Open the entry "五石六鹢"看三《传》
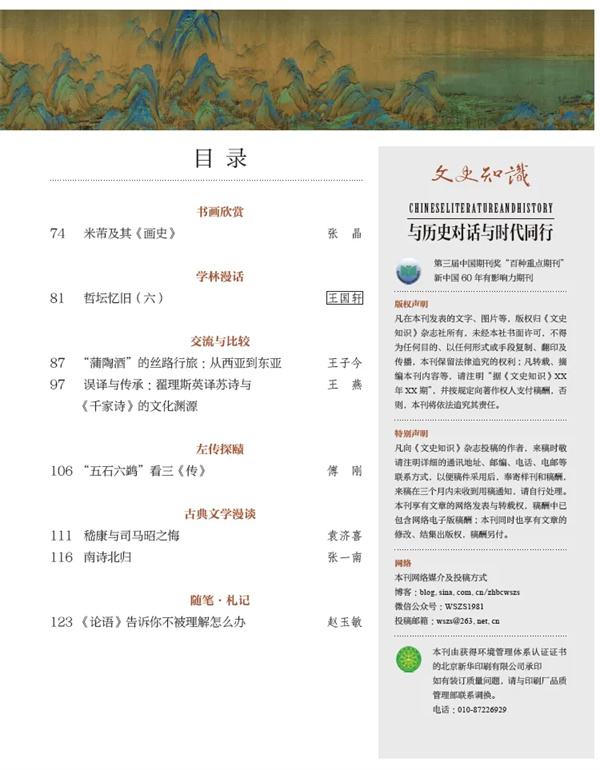This screenshot has width=600, height=770. point(144,471)
